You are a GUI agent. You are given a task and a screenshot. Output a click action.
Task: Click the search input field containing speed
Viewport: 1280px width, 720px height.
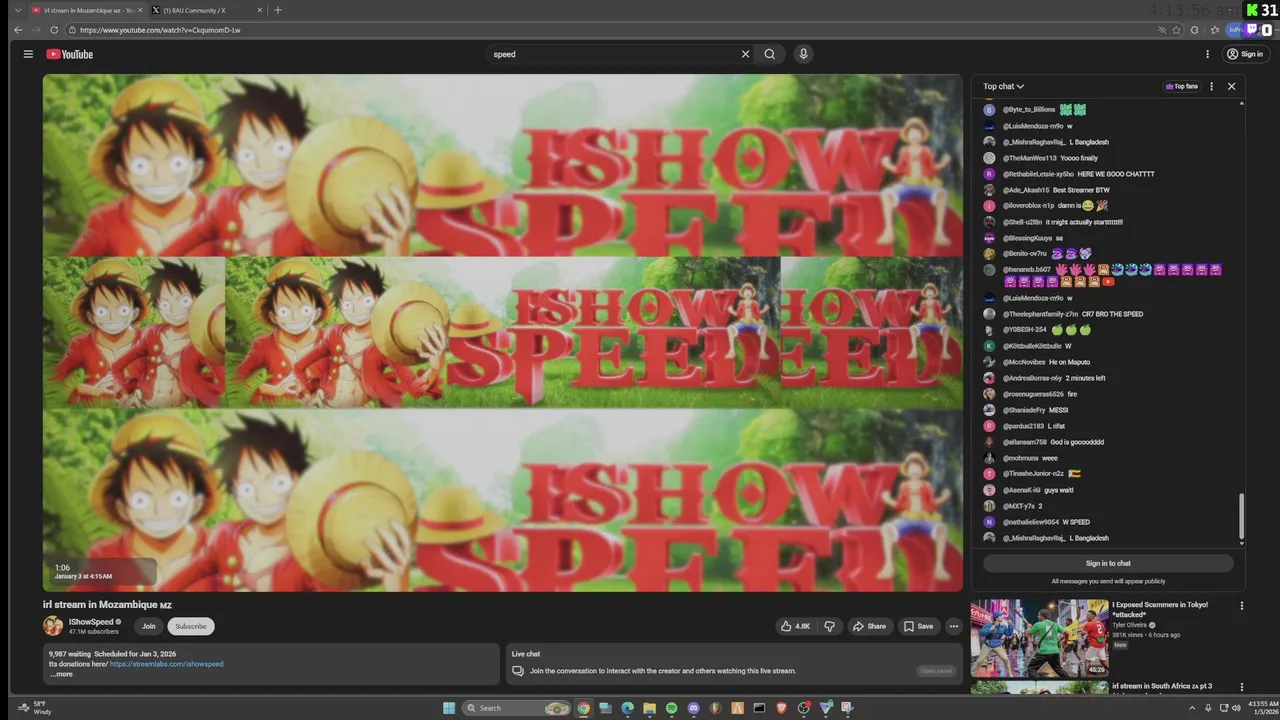coord(612,54)
